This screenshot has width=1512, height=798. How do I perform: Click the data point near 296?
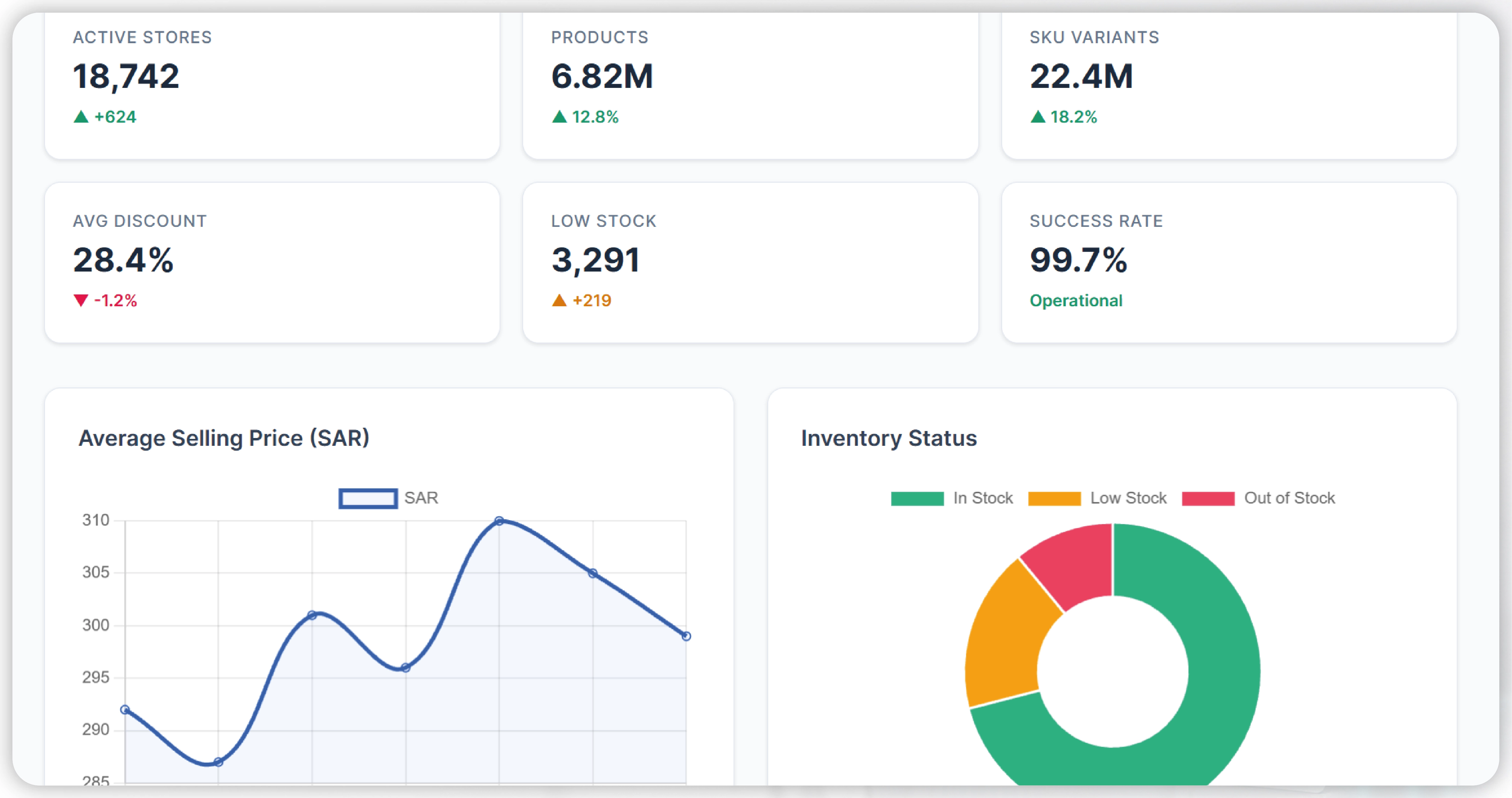pos(406,668)
